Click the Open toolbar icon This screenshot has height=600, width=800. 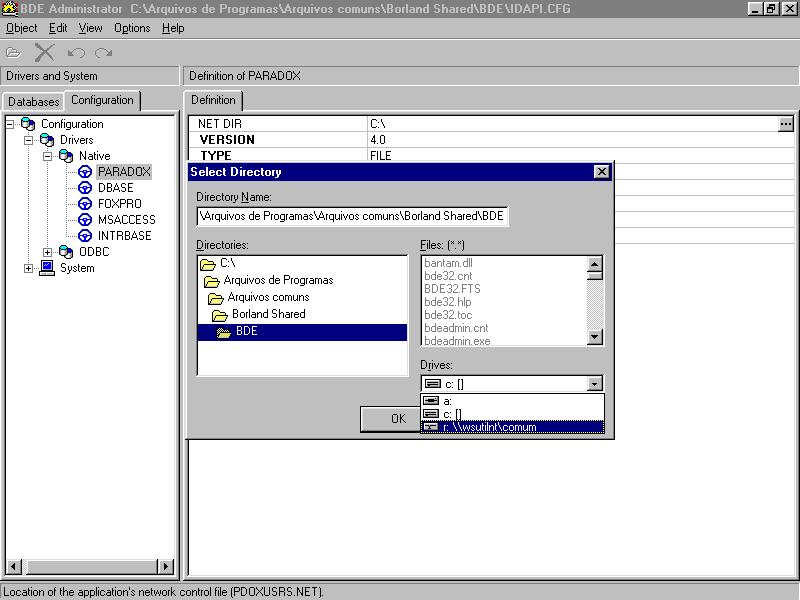tap(14, 53)
